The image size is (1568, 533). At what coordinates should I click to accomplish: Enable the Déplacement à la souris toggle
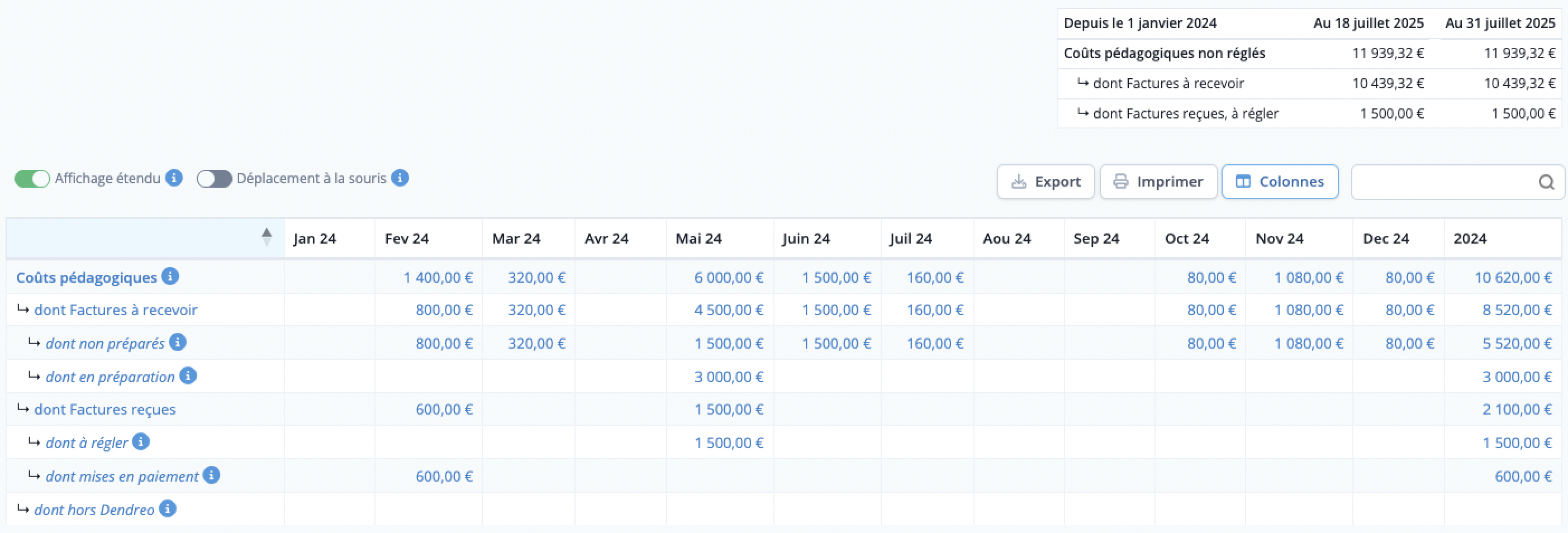[x=214, y=179]
